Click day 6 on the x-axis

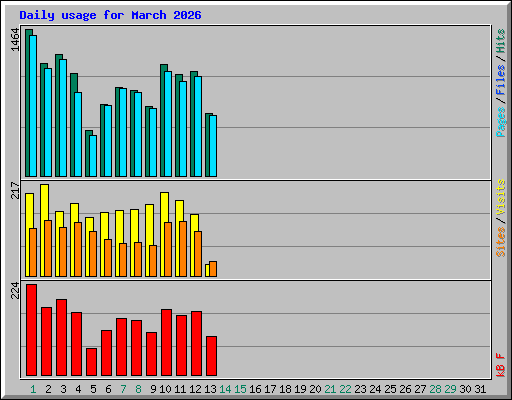(x=108, y=389)
